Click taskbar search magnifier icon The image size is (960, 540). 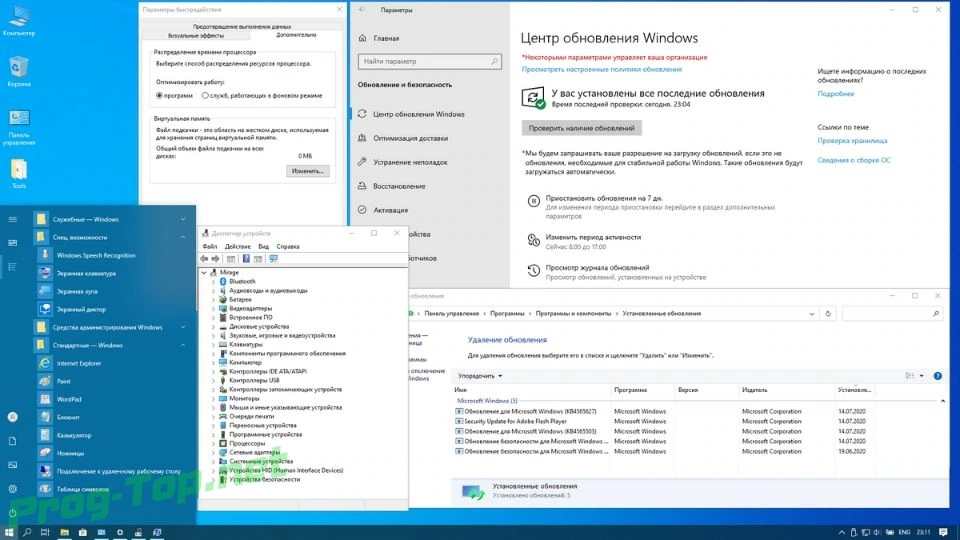pos(27,532)
